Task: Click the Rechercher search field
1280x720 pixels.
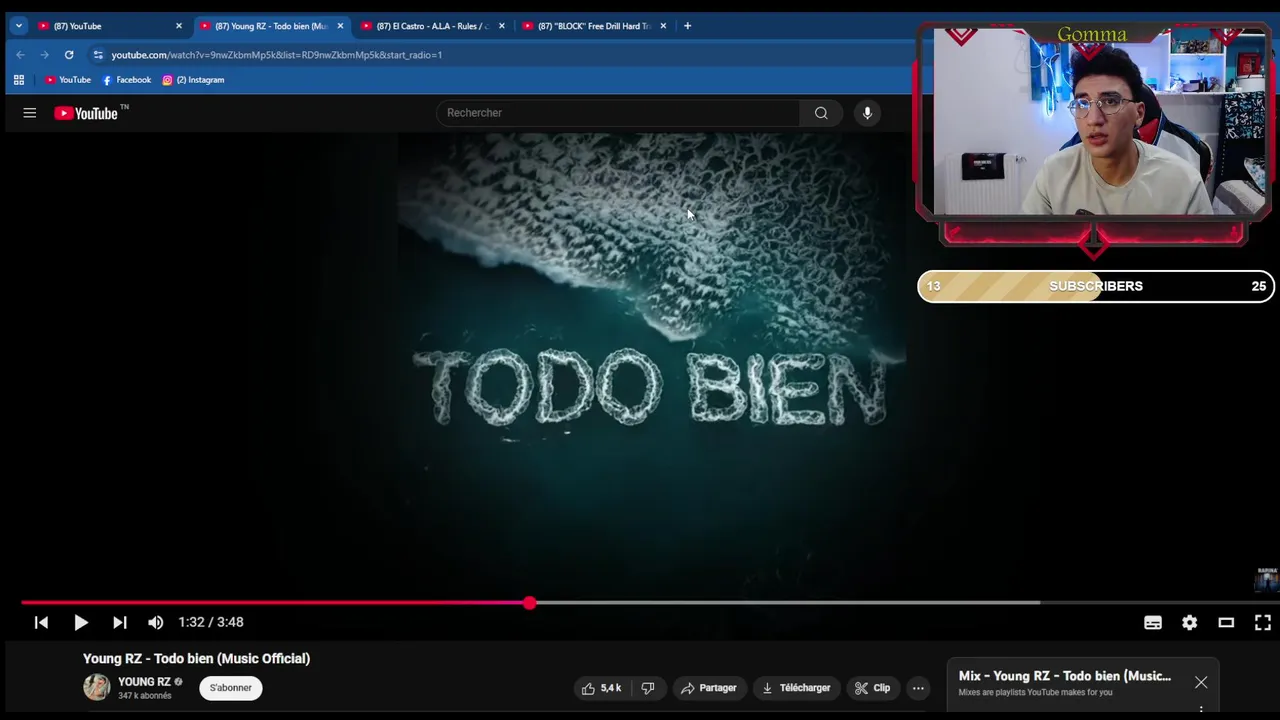Action: click(618, 113)
